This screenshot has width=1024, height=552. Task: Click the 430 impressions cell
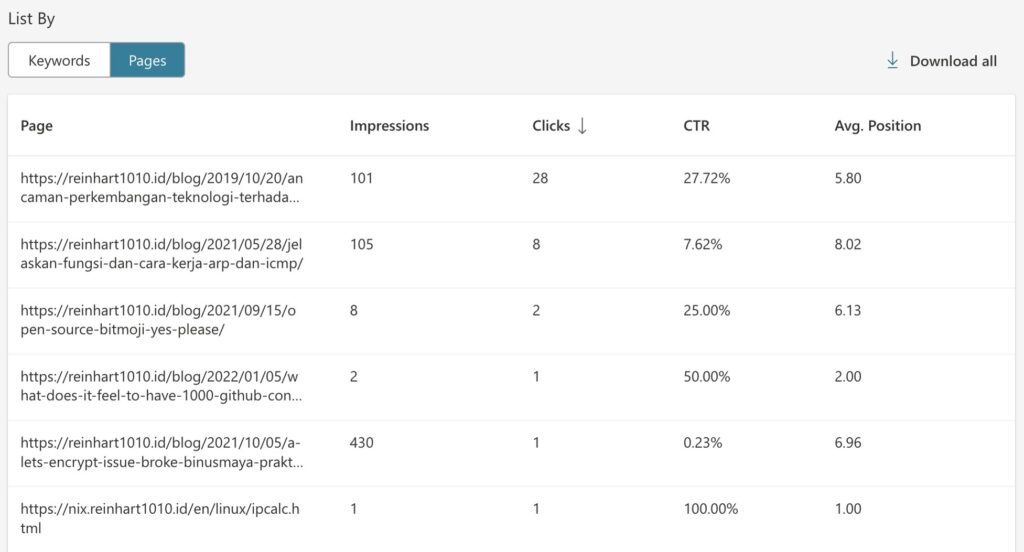coord(361,443)
